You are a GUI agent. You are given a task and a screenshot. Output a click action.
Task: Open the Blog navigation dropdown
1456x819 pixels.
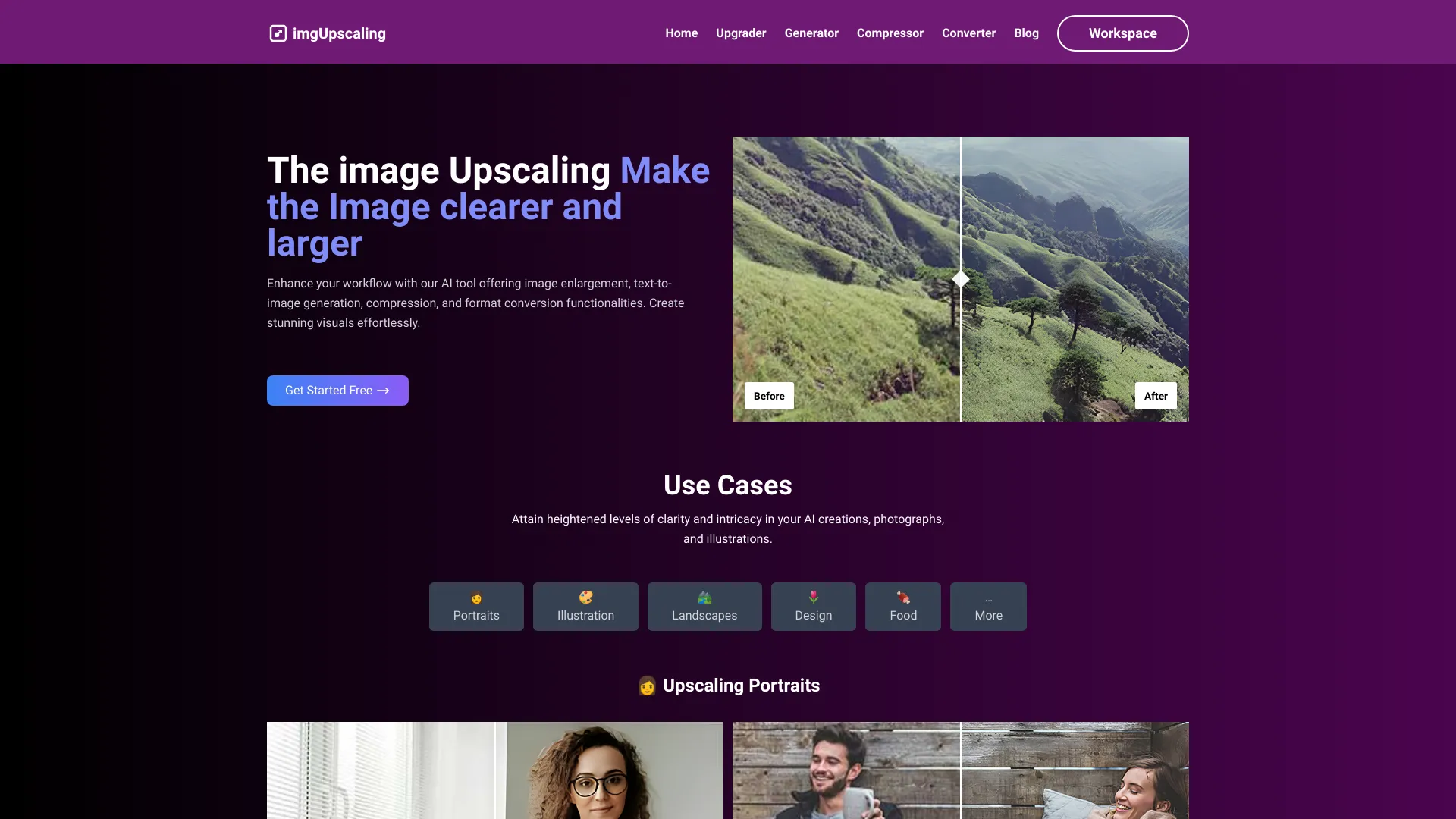(1026, 33)
